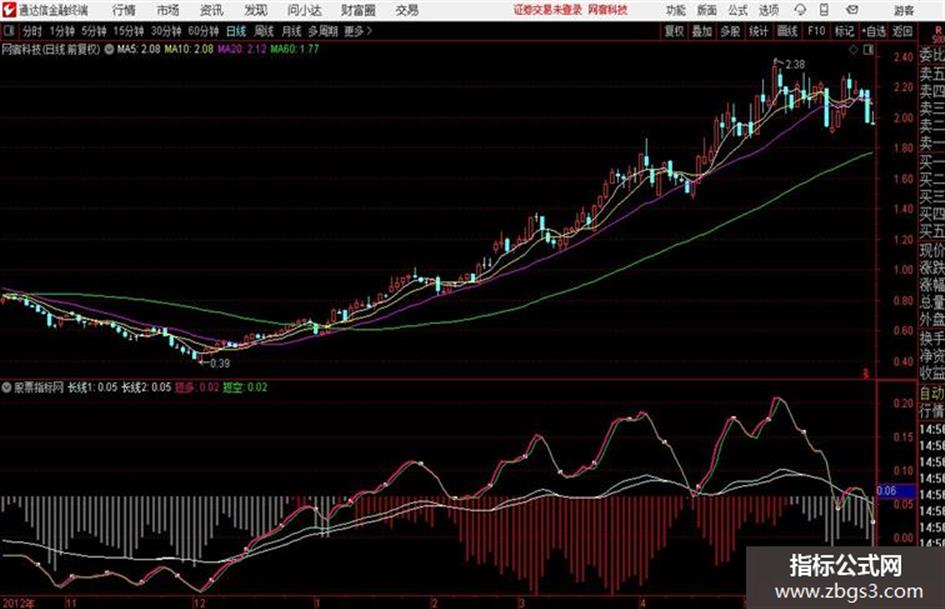Click the 游客 user account label

tap(904, 10)
